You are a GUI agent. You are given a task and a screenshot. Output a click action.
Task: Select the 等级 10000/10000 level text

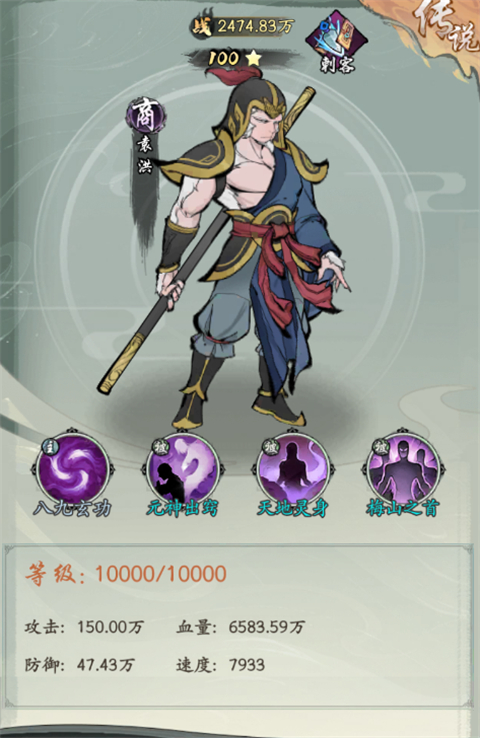click(126, 574)
